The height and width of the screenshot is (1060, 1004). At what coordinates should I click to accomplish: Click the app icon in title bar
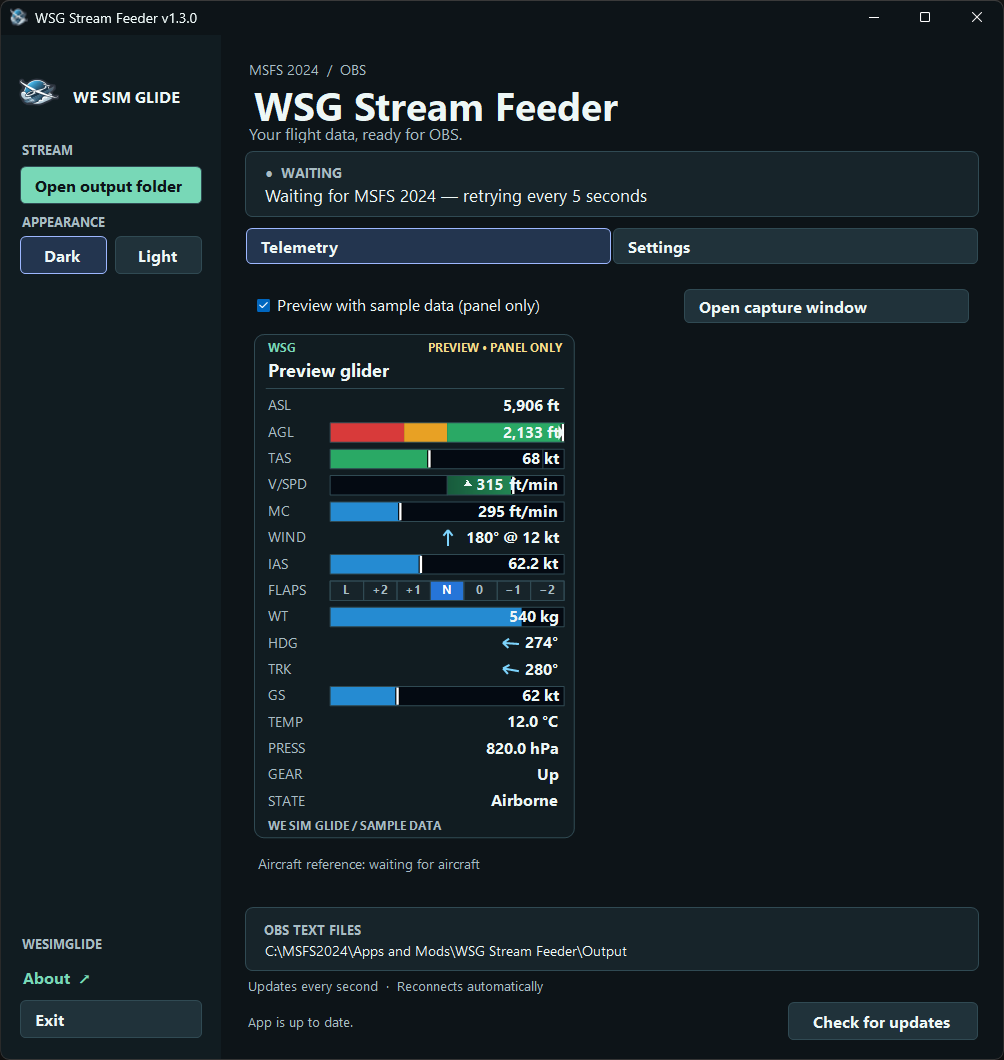click(x=18, y=17)
